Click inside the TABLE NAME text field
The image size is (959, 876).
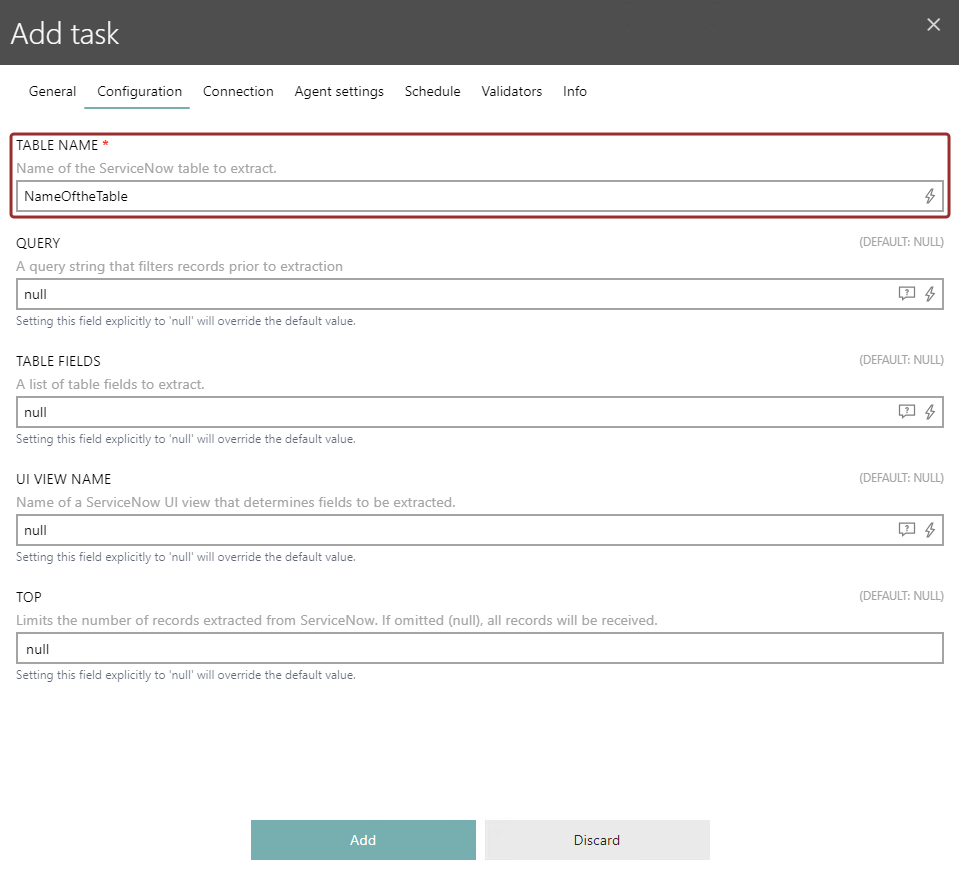tap(400, 196)
